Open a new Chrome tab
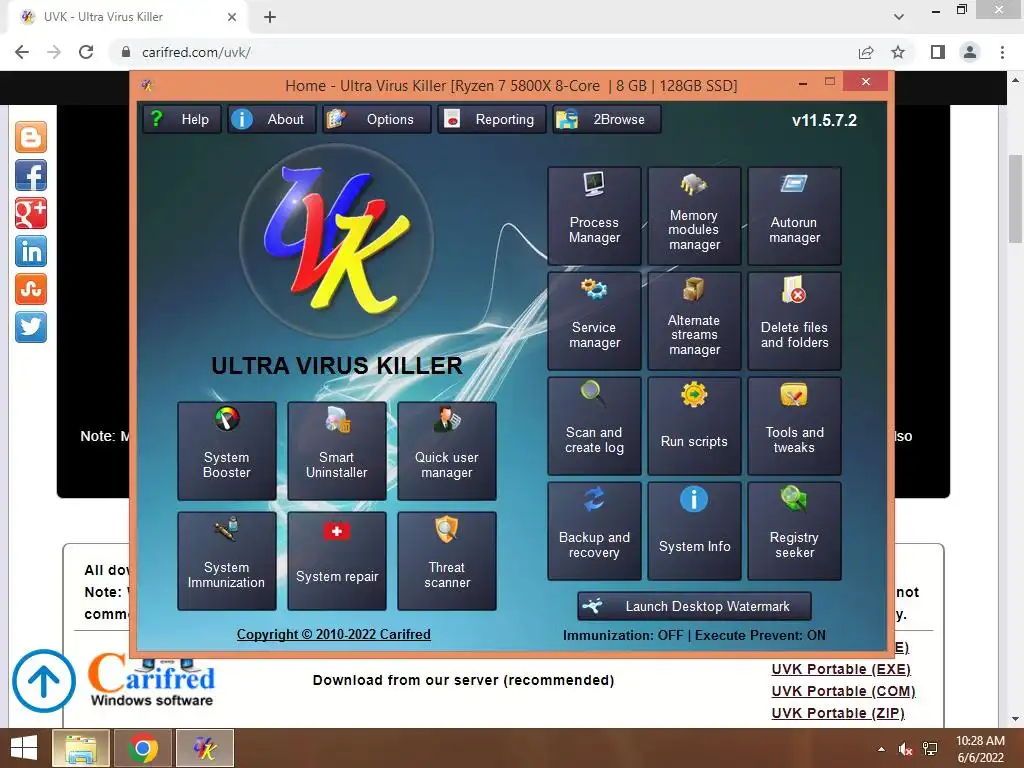This screenshot has width=1024, height=768. click(270, 17)
